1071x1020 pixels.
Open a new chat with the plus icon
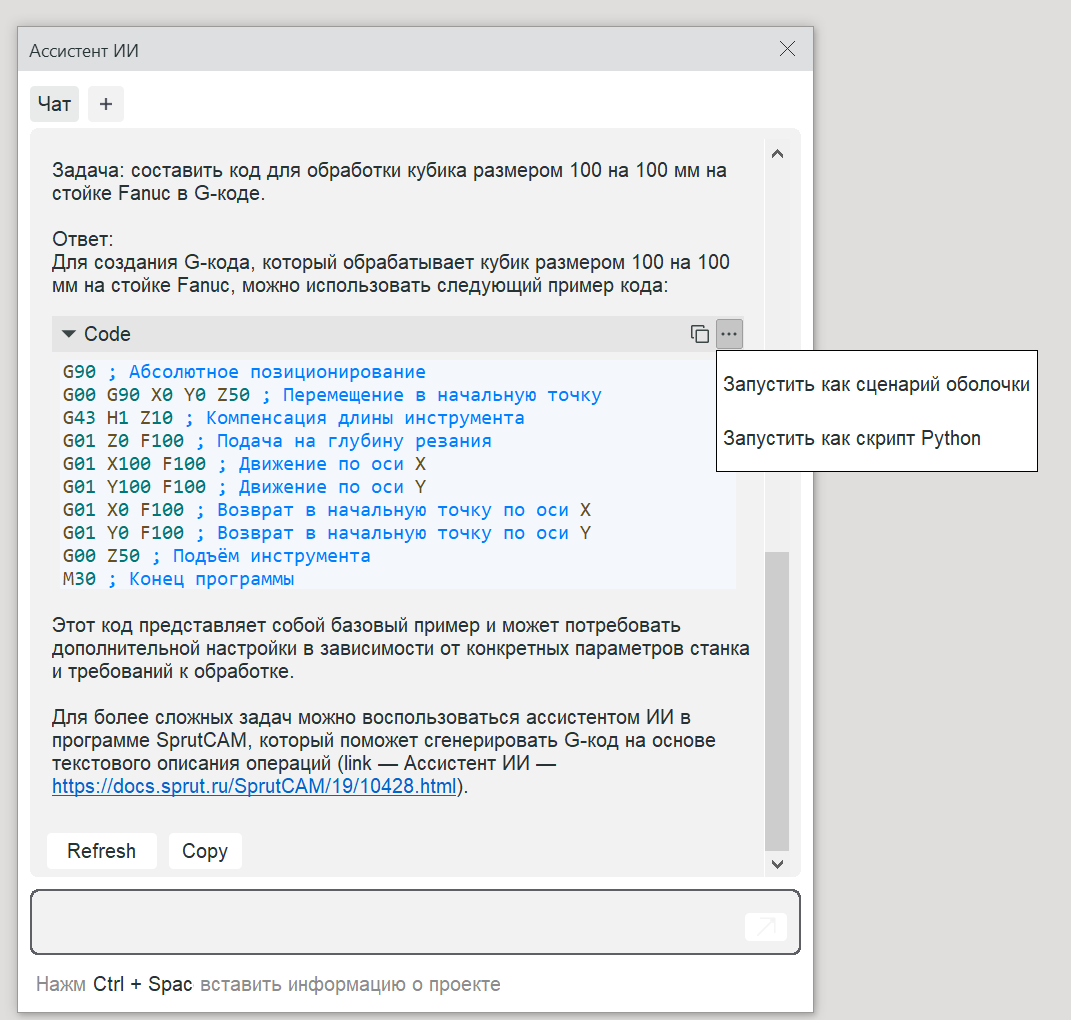click(x=106, y=104)
